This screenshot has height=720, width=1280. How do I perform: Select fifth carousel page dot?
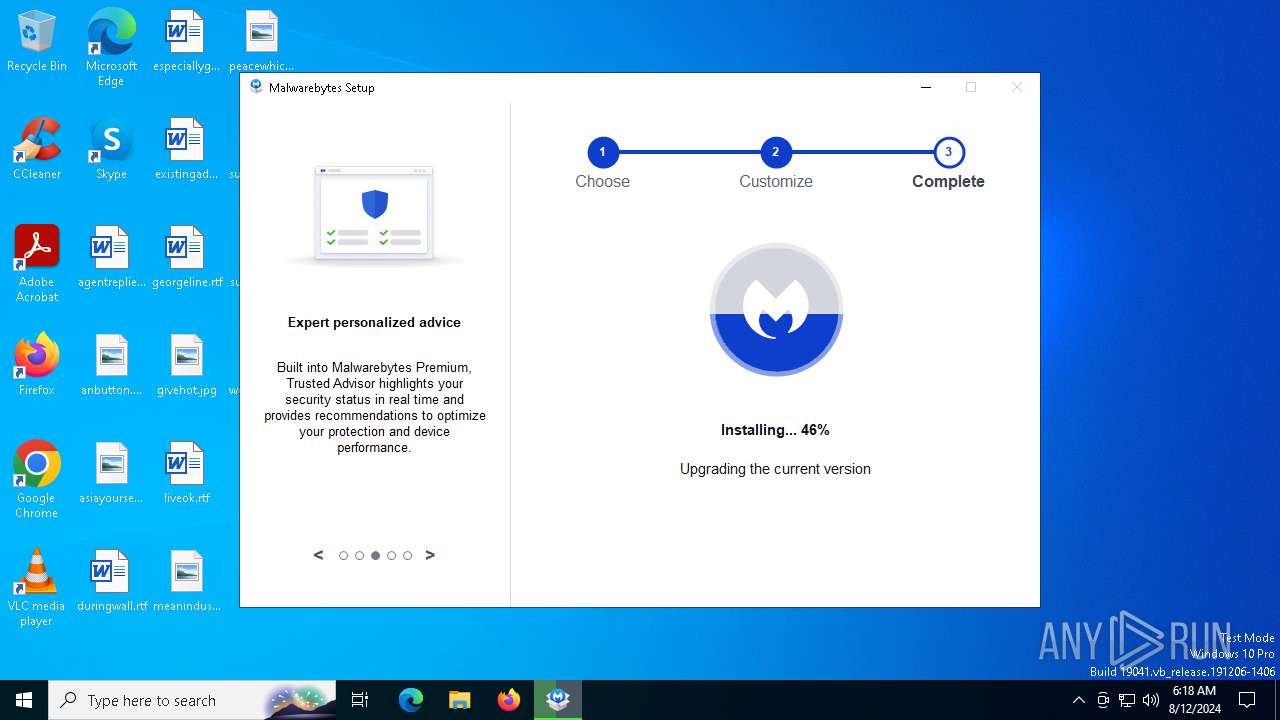[407, 556]
